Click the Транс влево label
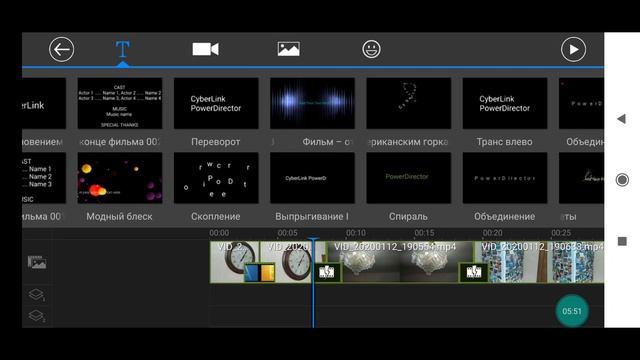 pyautogui.click(x=504, y=142)
